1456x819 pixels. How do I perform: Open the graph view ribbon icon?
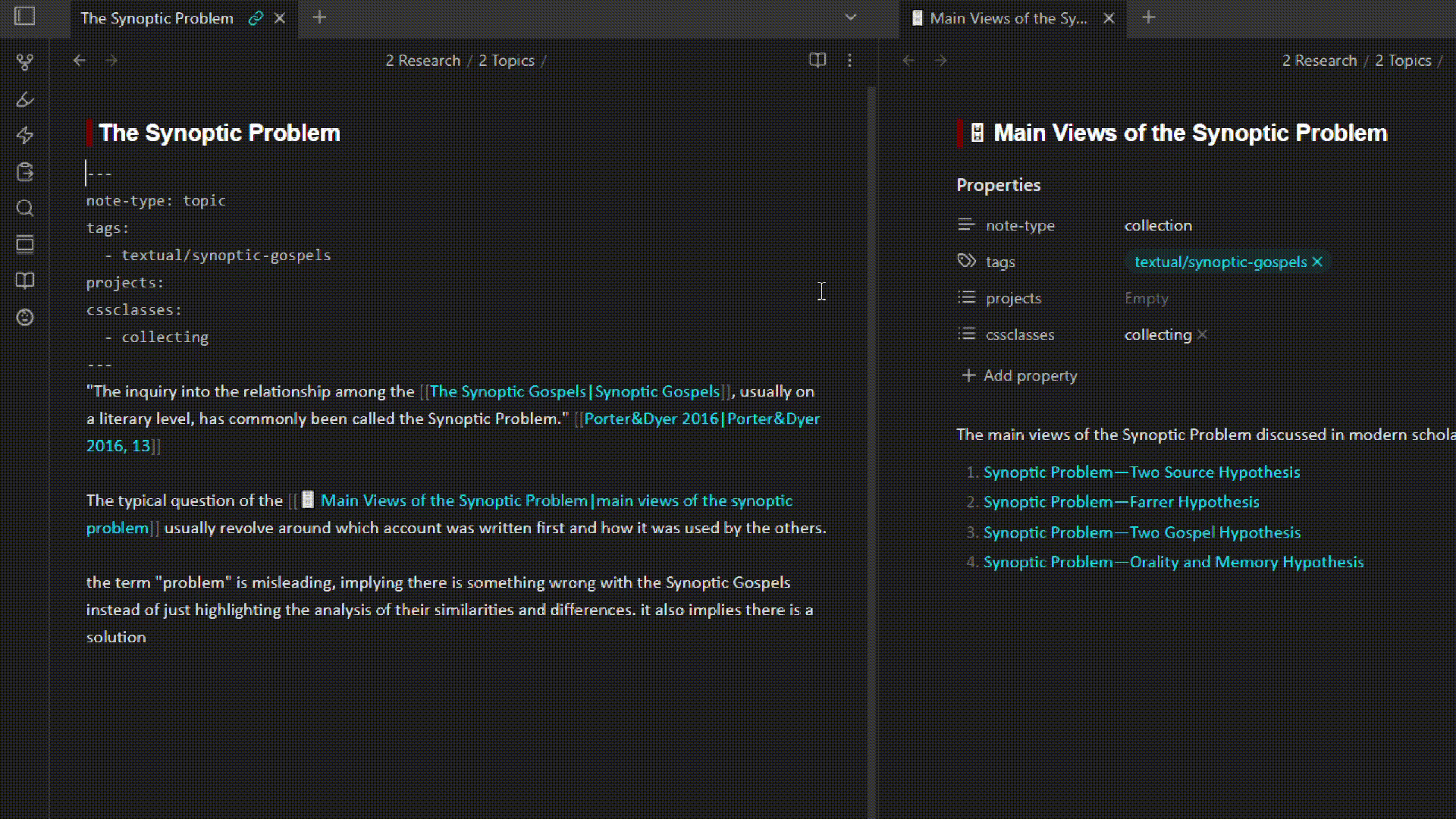pyautogui.click(x=25, y=62)
